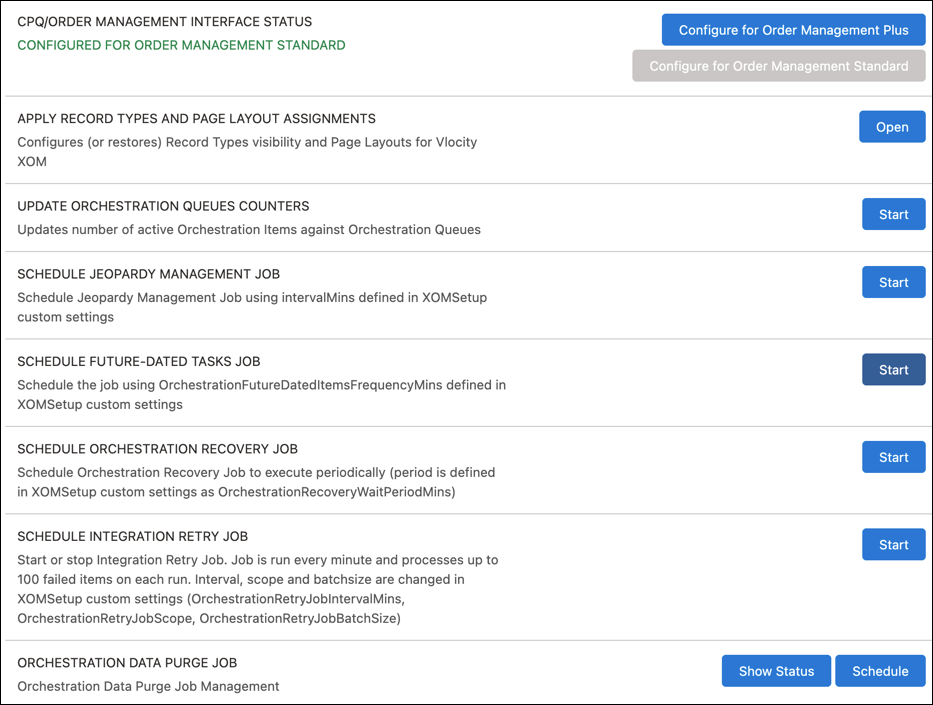Click Schedule for Orchestration Data Purge Job
Viewport: 933px width, 705px height.
880,671
